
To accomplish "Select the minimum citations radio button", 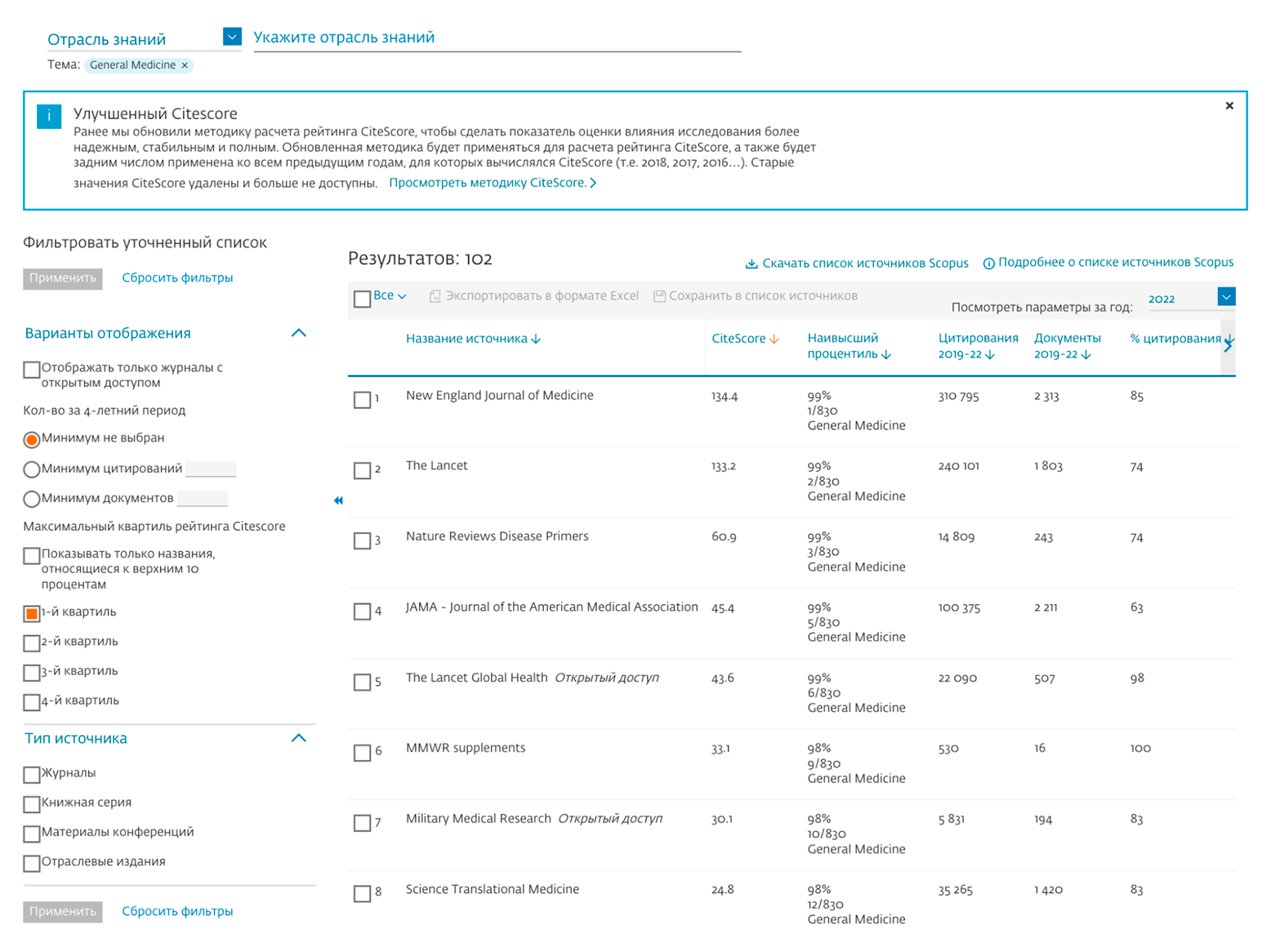I will 32,469.
